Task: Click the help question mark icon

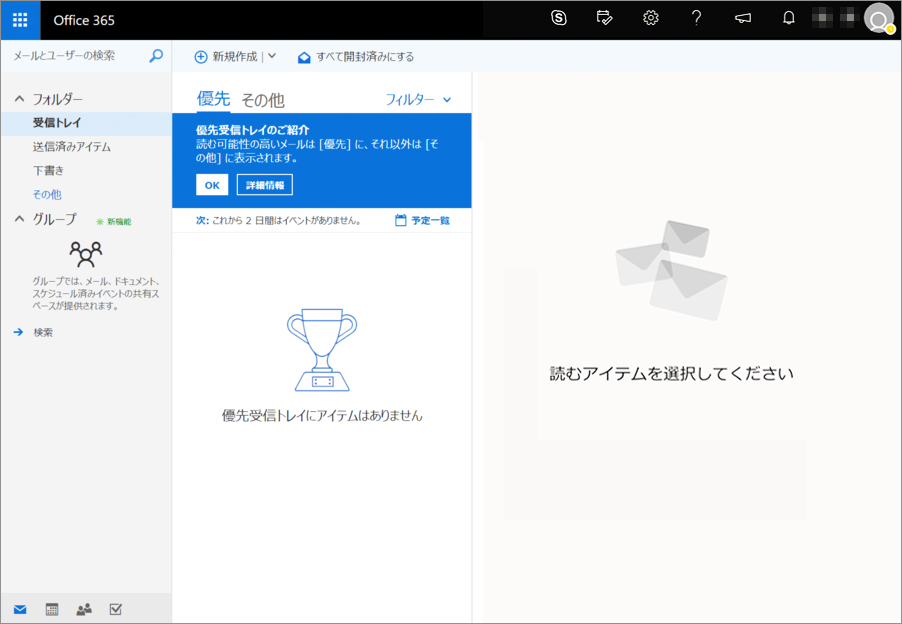Action: 697,18
